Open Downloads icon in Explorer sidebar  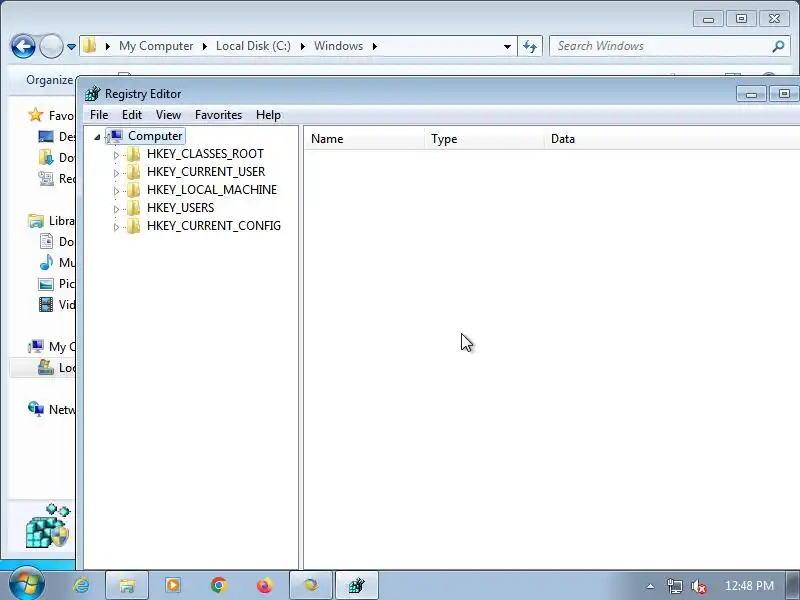click(x=46, y=158)
